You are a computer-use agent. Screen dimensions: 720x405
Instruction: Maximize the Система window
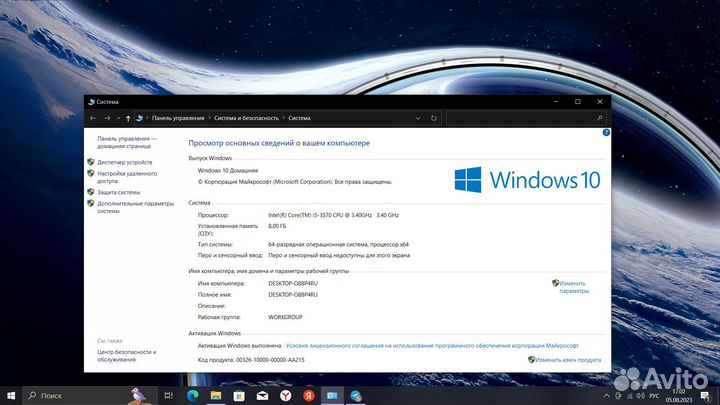click(578, 102)
